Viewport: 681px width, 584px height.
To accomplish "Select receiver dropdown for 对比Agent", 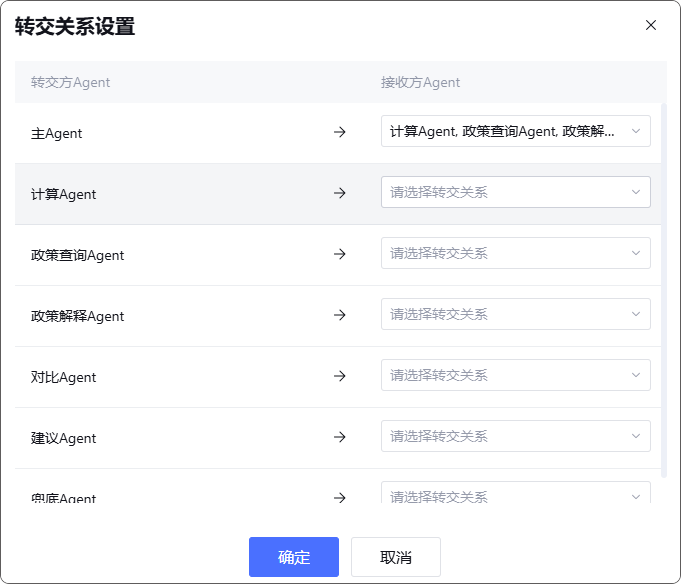I will (x=515, y=375).
